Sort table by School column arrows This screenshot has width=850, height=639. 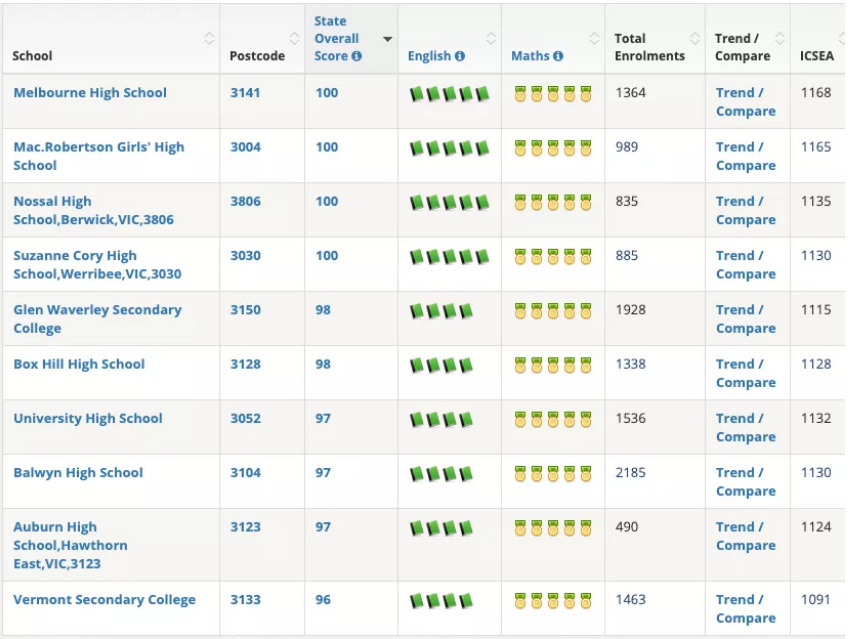click(209, 39)
